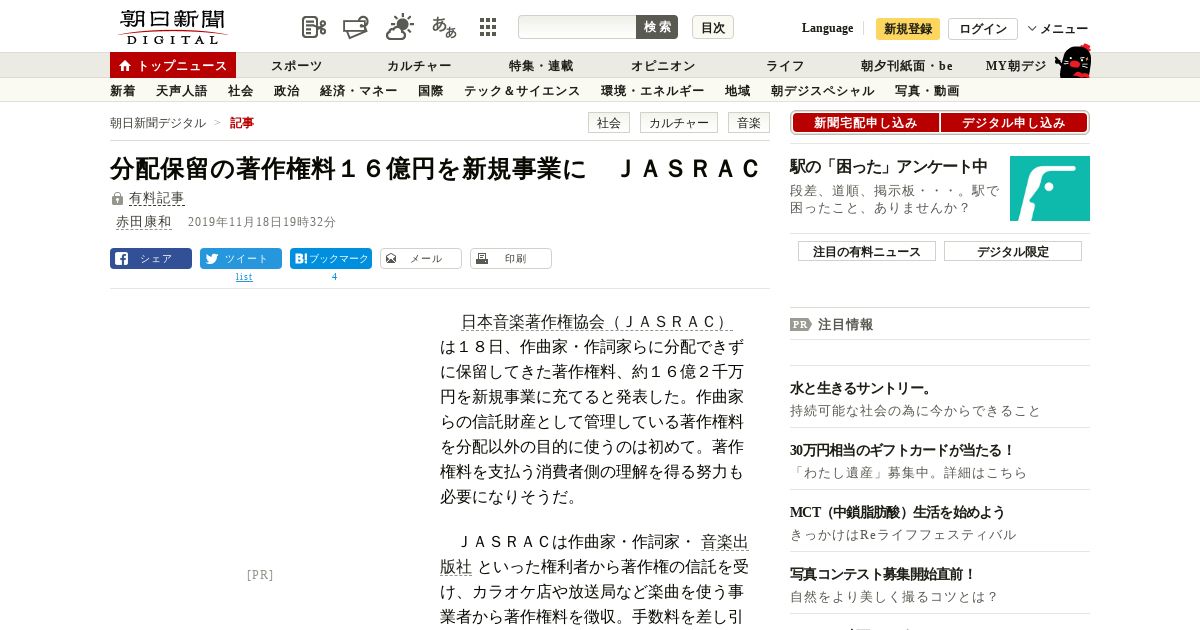Screen dimensions: 1200x630
Task: Click the 検索 search button
Action: 657,27
